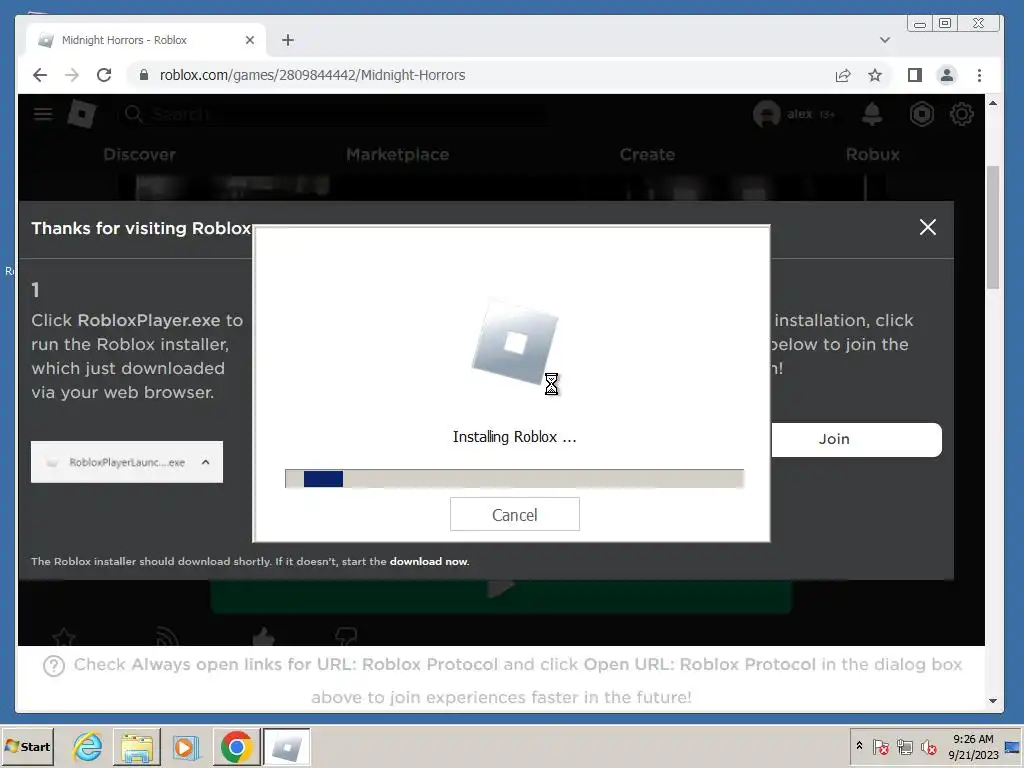Open the Windows Start menu
The width and height of the screenshot is (1024, 768).
tap(27, 746)
